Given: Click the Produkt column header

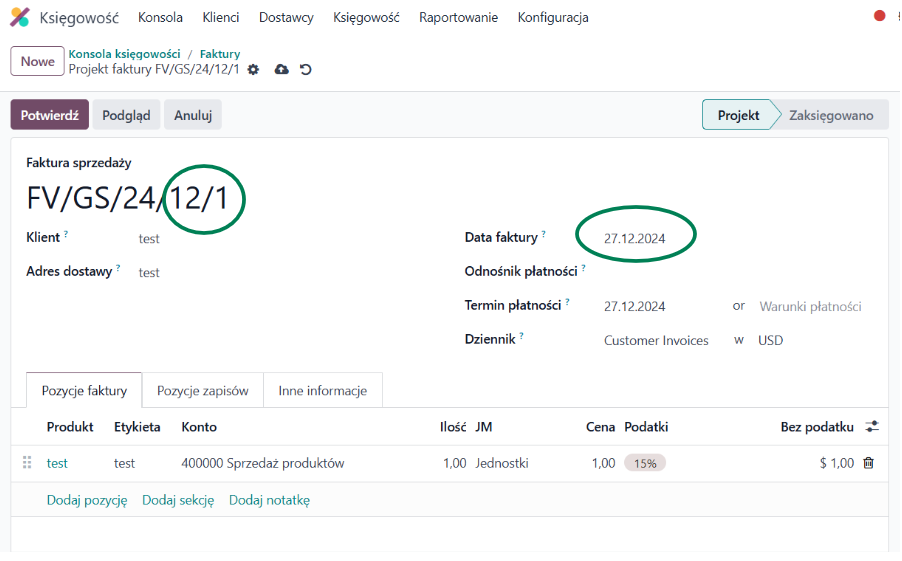Looking at the screenshot, I should (70, 427).
